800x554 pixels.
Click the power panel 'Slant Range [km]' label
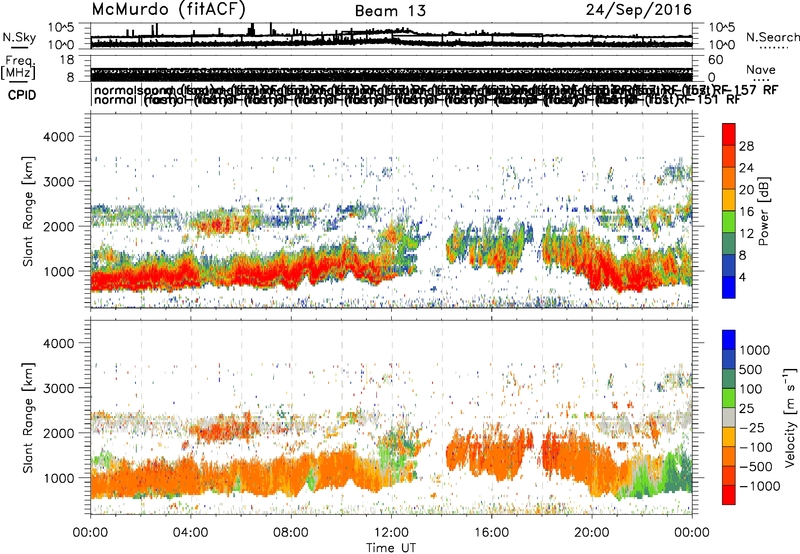pyautogui.click(x=28, y=211)
